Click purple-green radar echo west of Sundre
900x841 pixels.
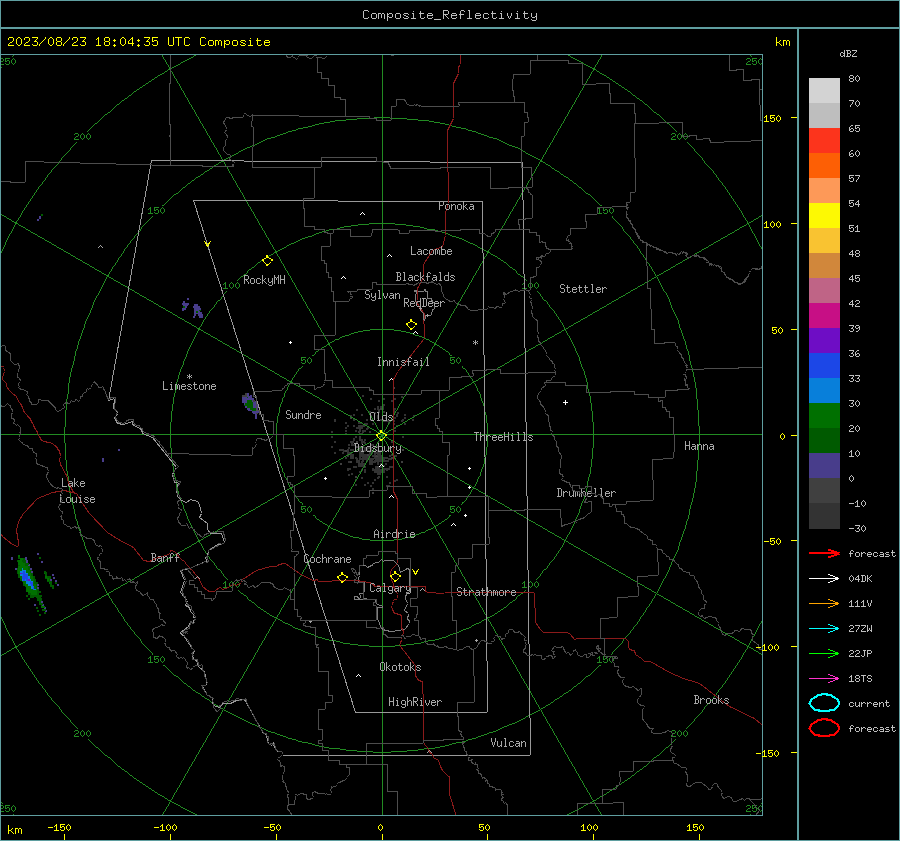pyautogui.click(x=251, y=405)
